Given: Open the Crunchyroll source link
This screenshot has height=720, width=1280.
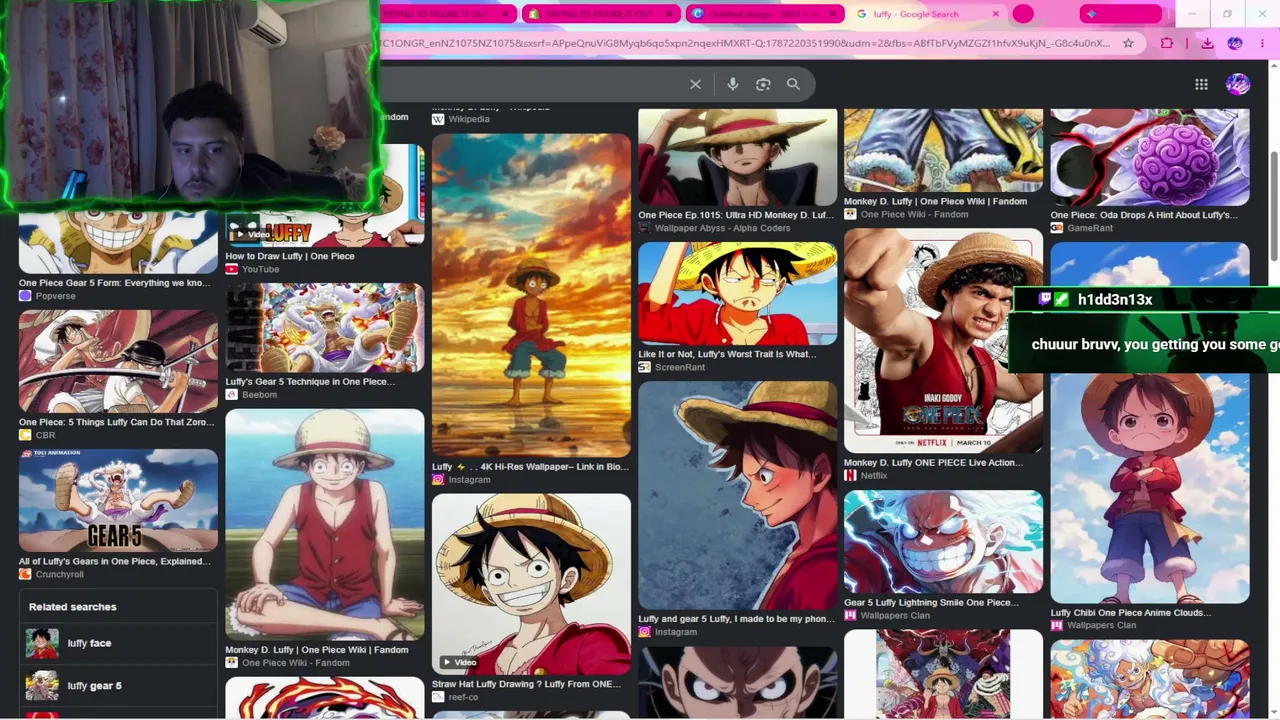Looking at the screenshot, I should [51, 574].
